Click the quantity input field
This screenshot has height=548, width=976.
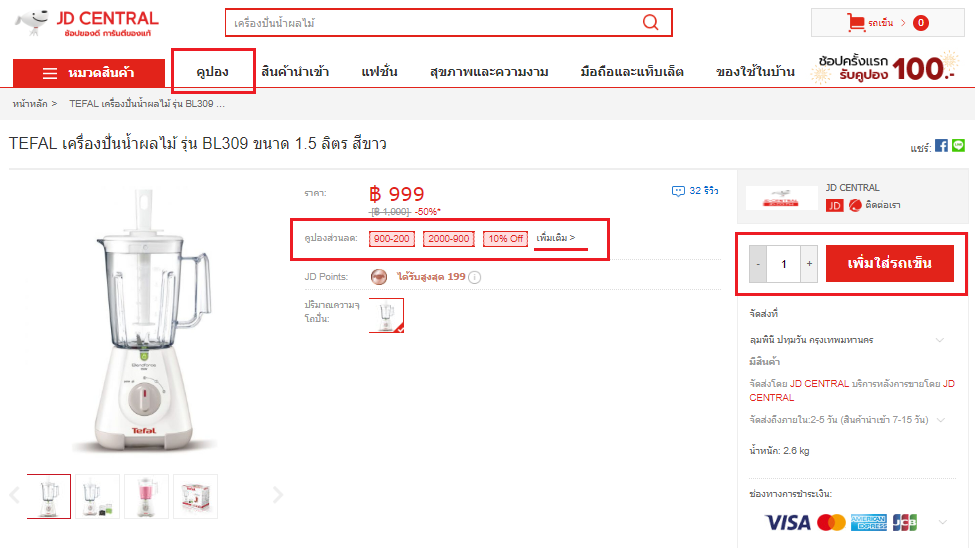(784, 264)
